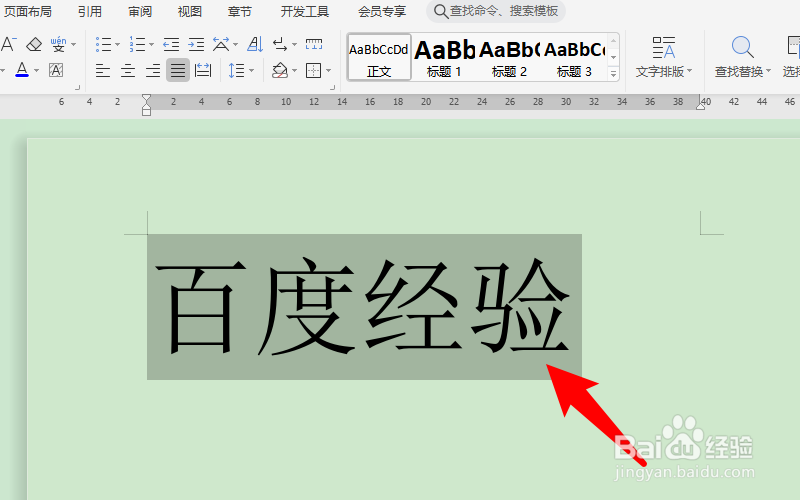Open font dialog launcher

pyautogui.click(x=78, y=88)
